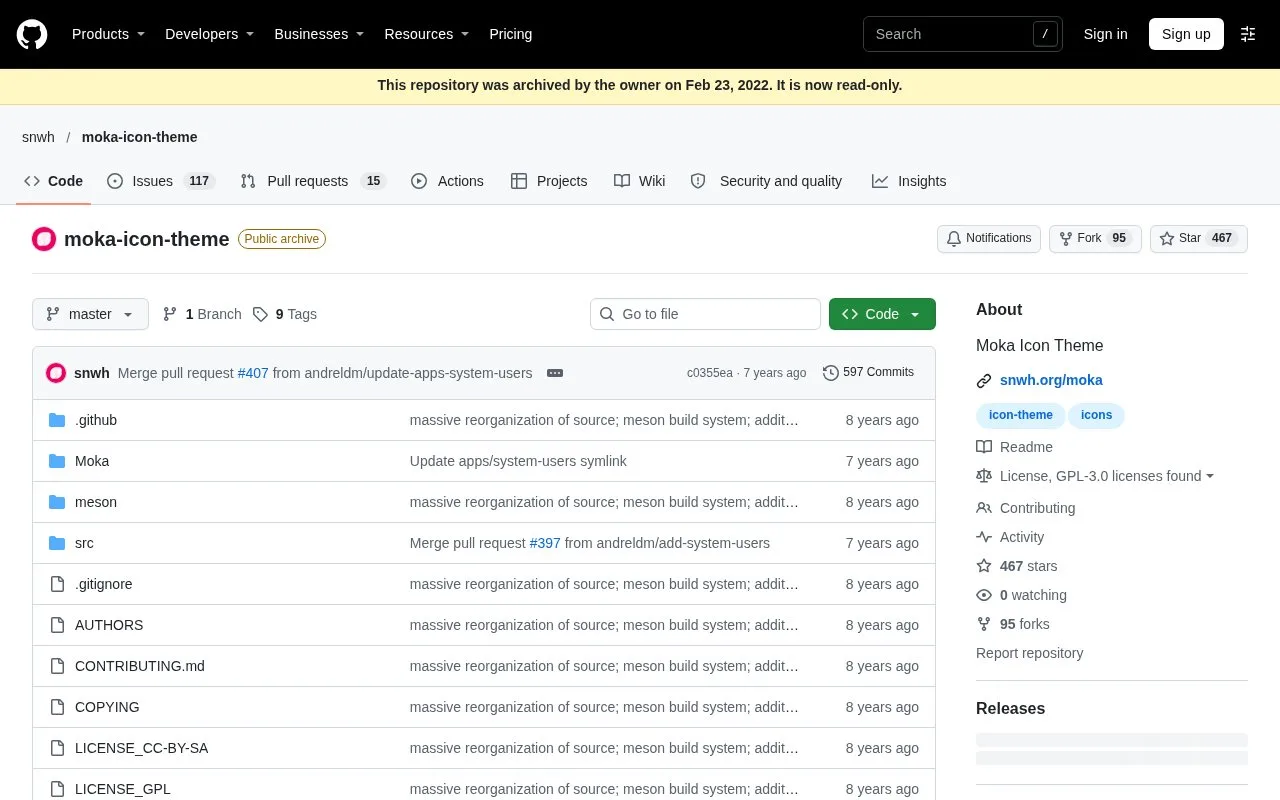Click the .gitignore file icon
Screen dimensions: 1280x800
pos(57,584)
